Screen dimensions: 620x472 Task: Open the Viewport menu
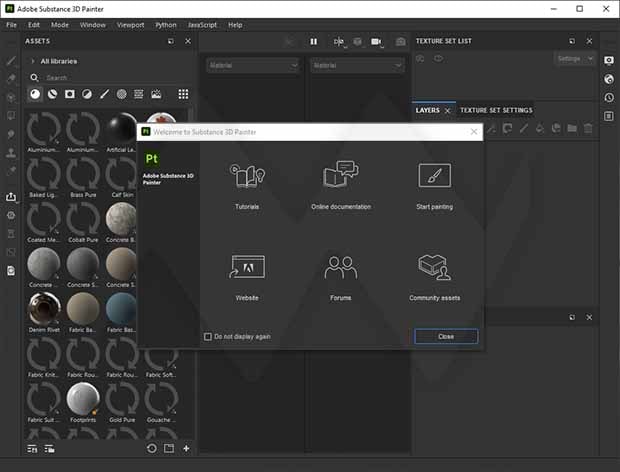click(130, 25)
